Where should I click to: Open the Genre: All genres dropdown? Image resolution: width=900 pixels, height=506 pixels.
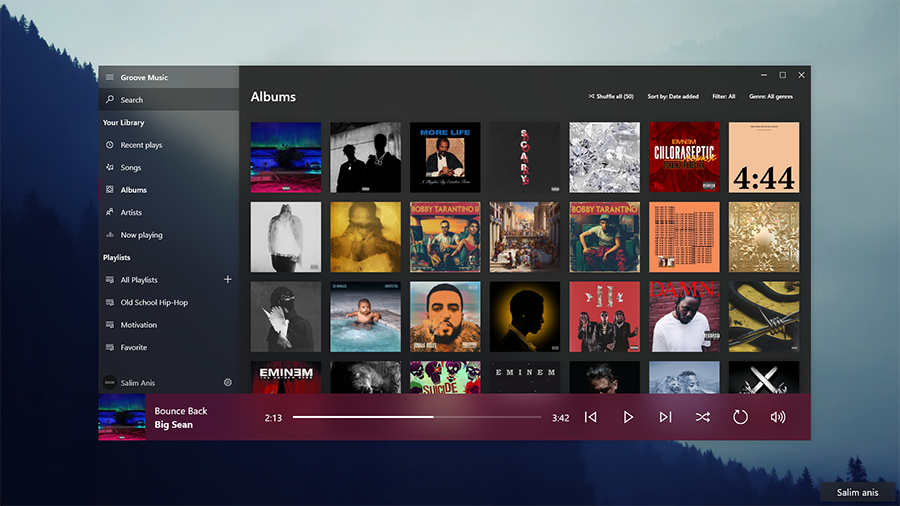771,96
